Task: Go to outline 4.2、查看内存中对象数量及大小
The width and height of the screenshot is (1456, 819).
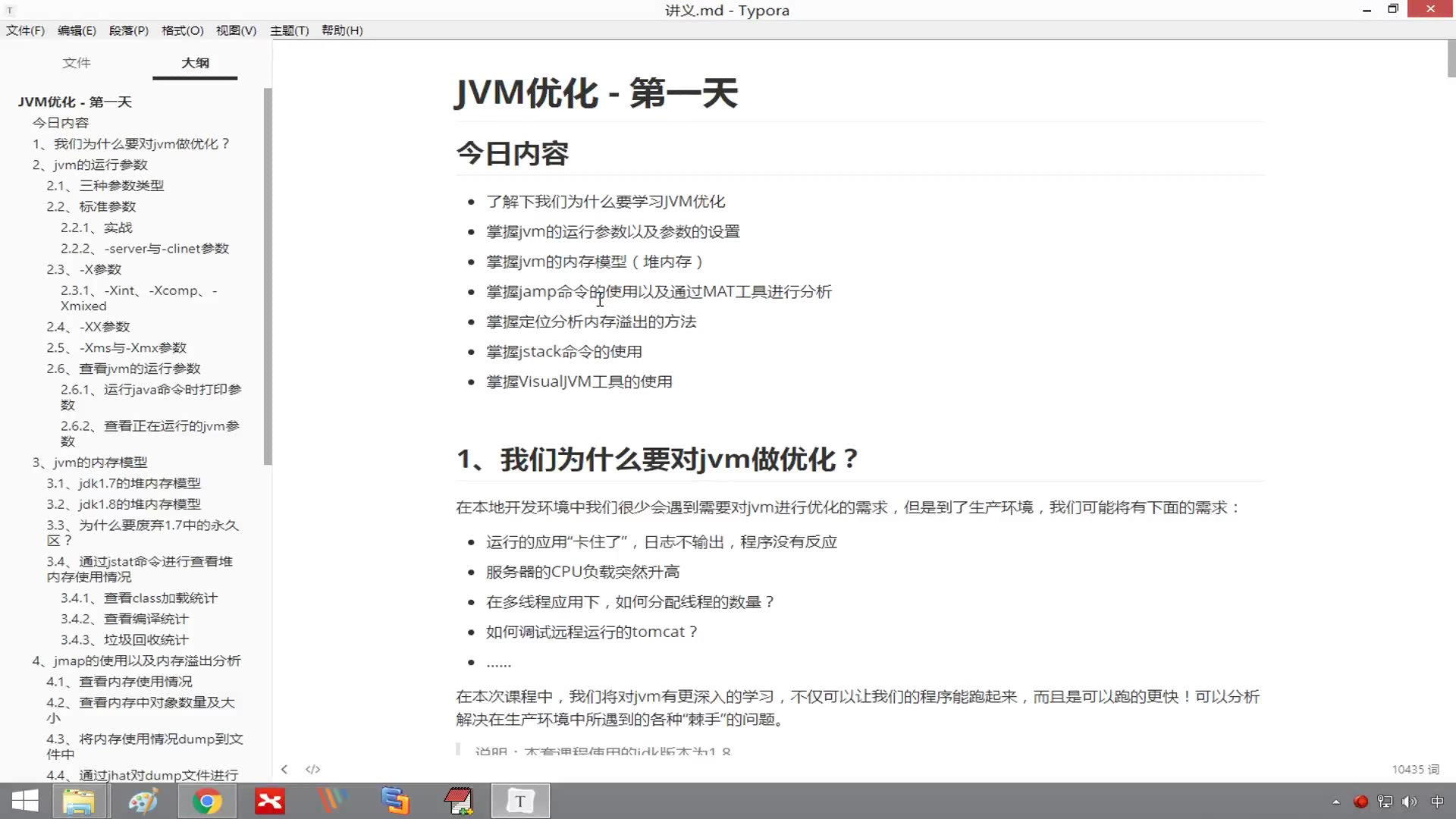Action: pos(140,711)
